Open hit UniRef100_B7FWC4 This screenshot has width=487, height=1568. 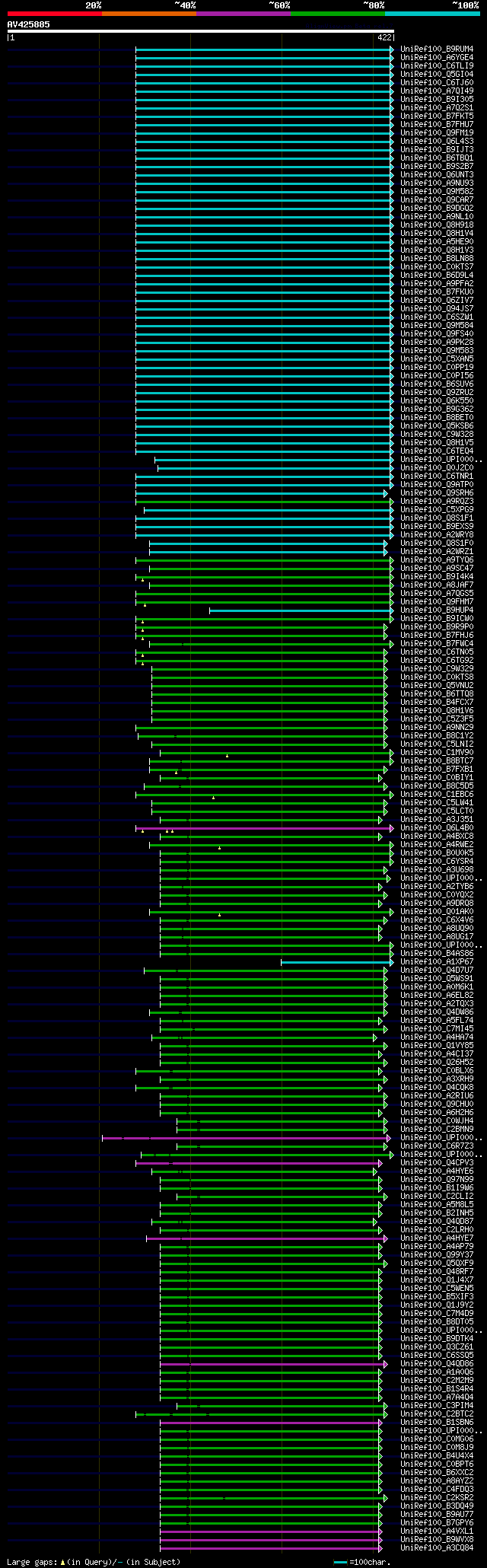437,644
